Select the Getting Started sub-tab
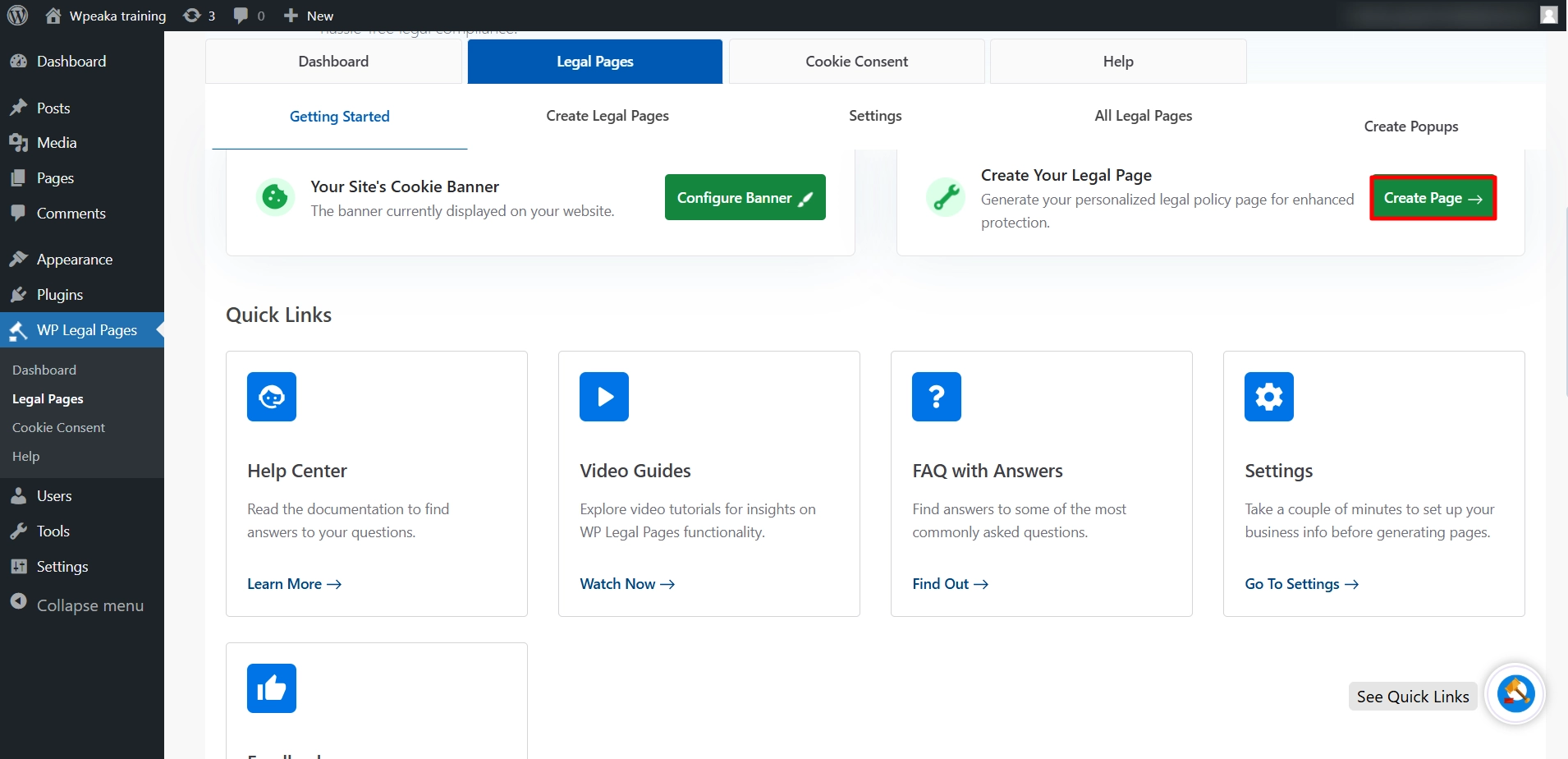The image size is (1568, 759). tap(340, 117)
